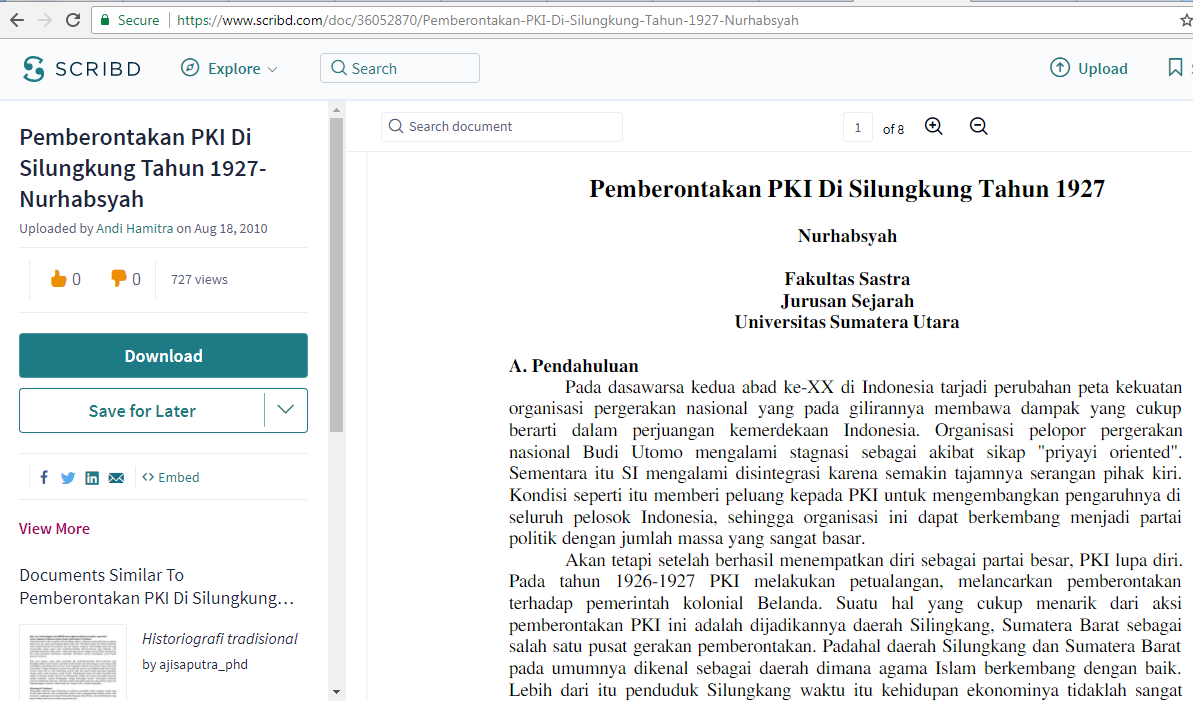Click the View More link

pos(54,529)
